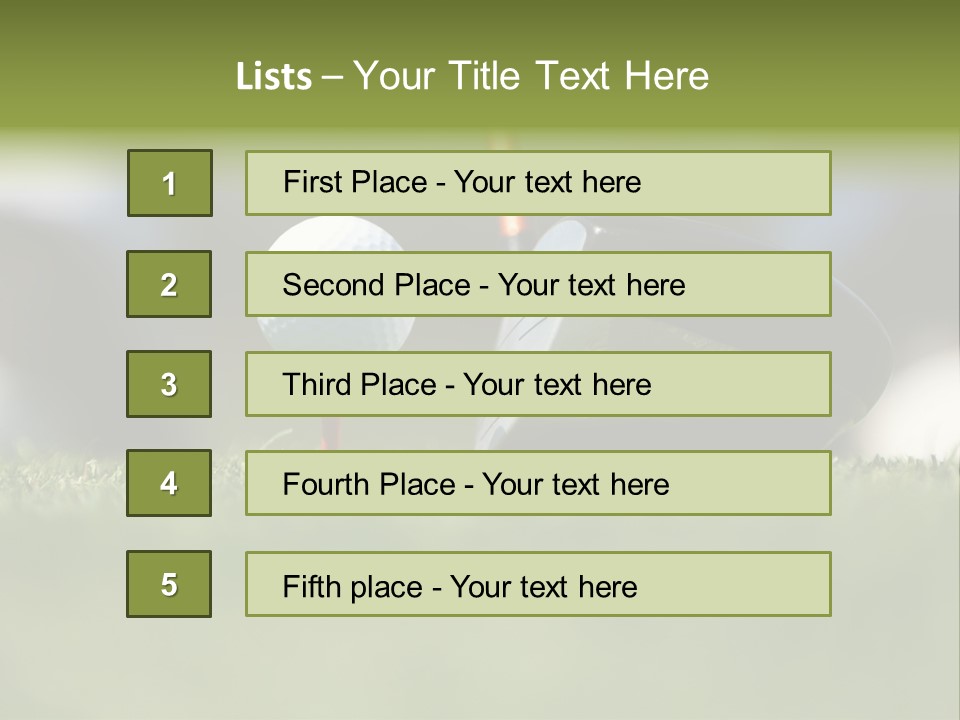
Task: Click the number 5 green square
Action: click(169, 584)
